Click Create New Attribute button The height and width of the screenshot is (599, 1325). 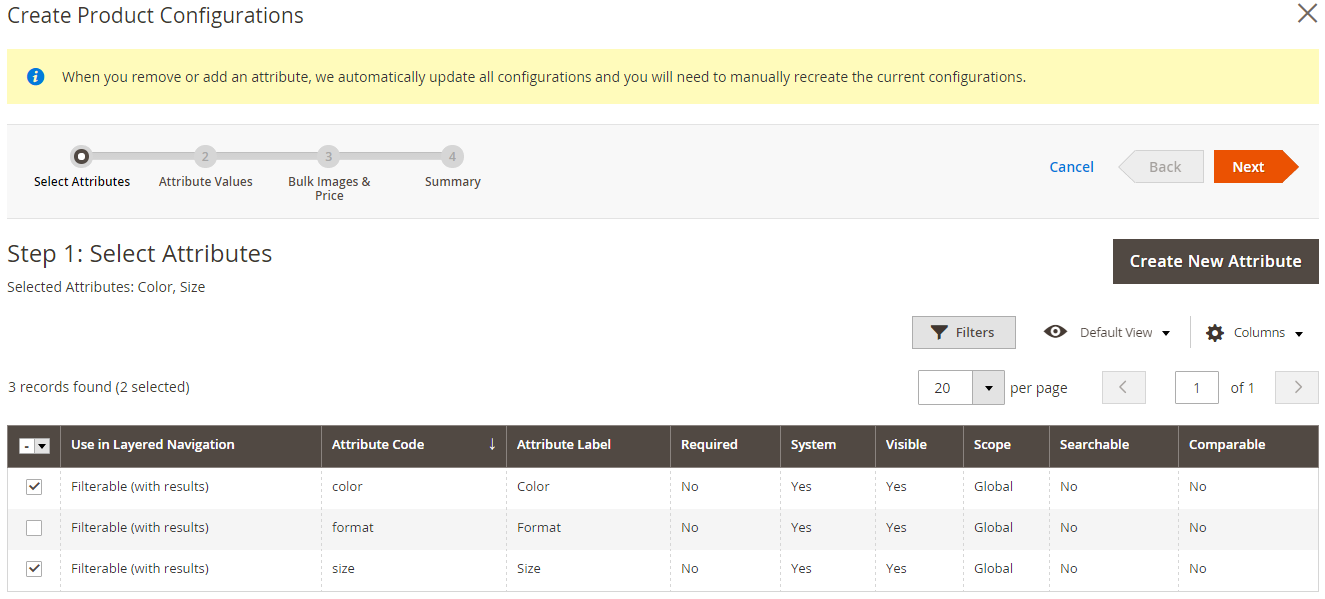point(1215,261)
